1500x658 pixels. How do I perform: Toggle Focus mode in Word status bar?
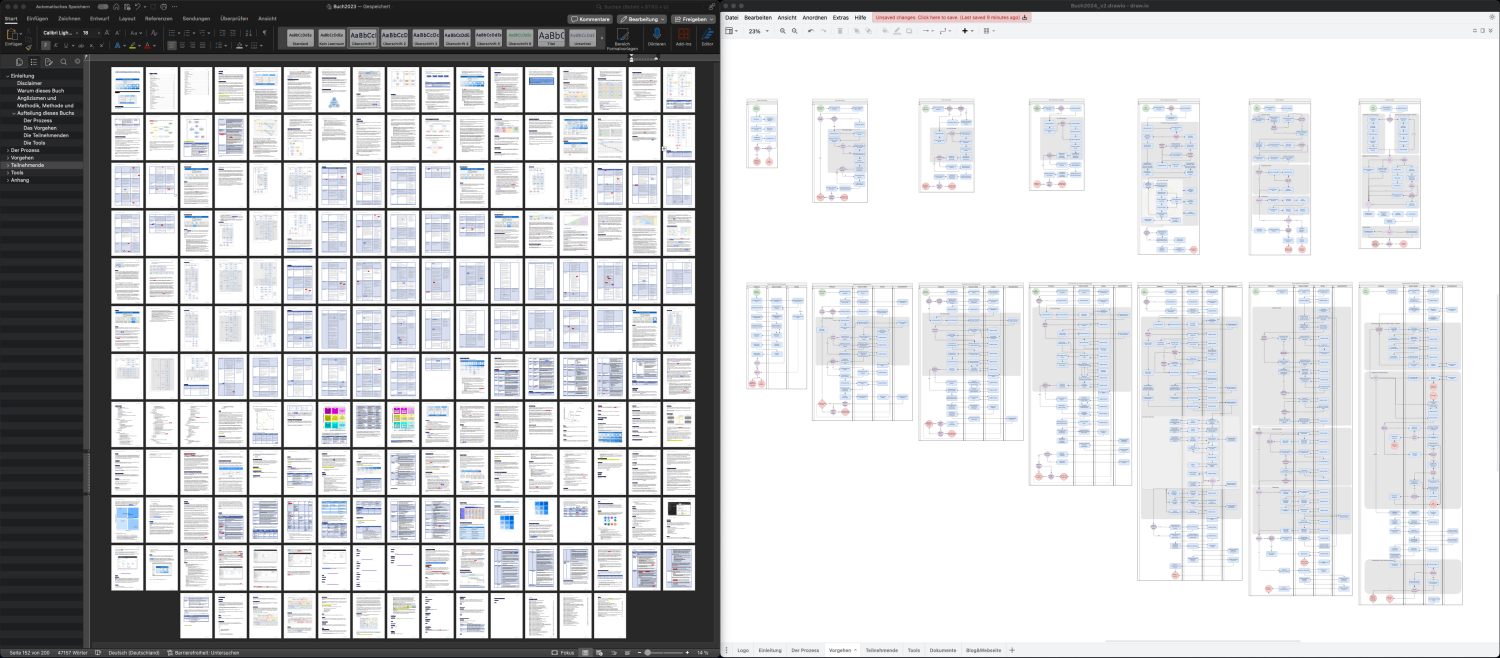pos(562,652)
